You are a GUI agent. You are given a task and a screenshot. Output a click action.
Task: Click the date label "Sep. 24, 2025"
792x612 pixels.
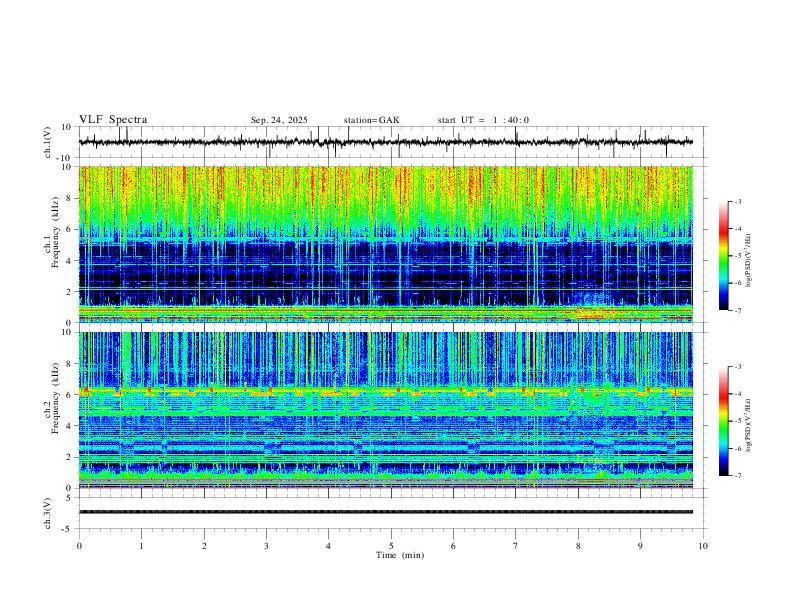(279, 120)
